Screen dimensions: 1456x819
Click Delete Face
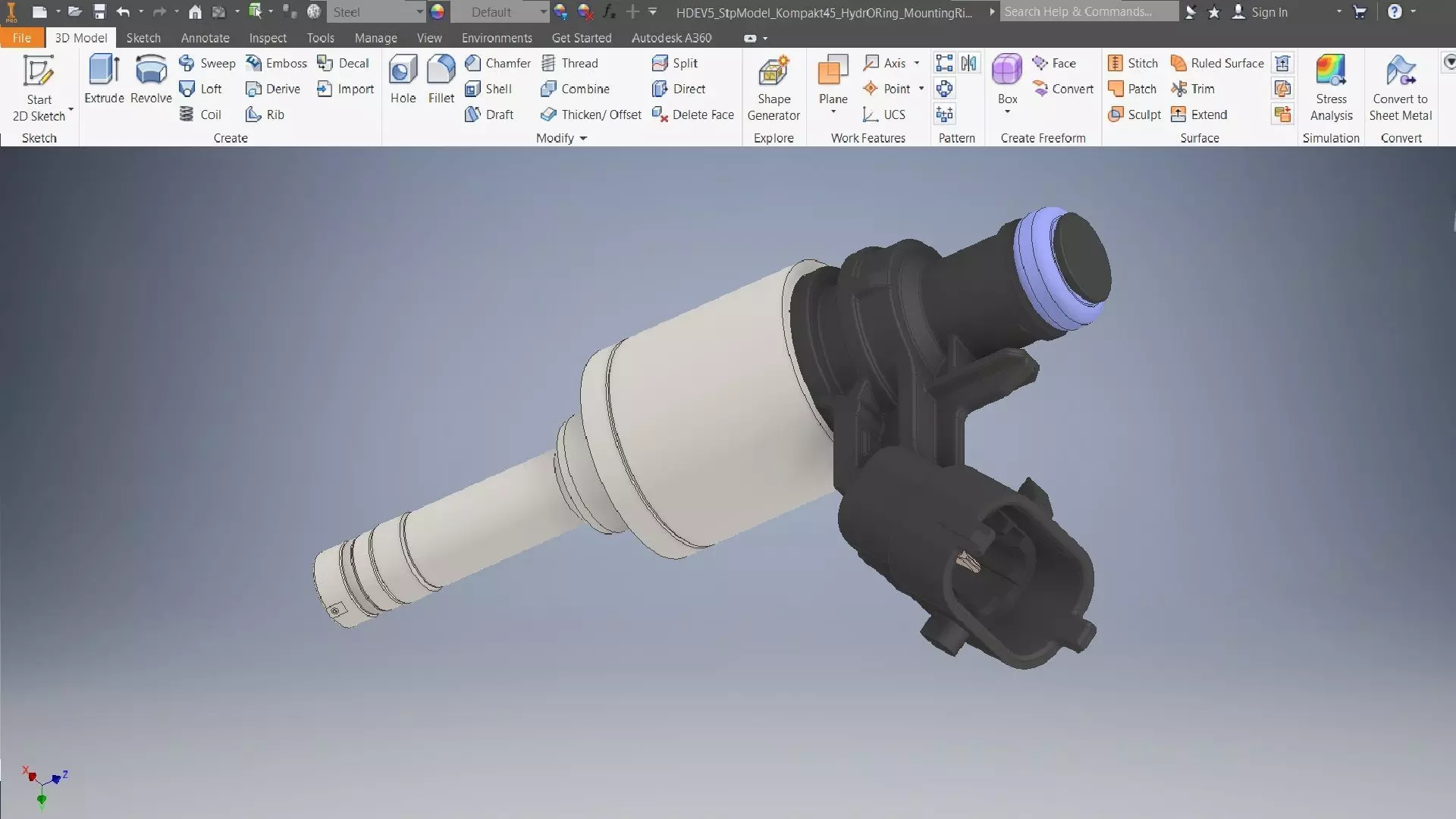coord(693,115)
